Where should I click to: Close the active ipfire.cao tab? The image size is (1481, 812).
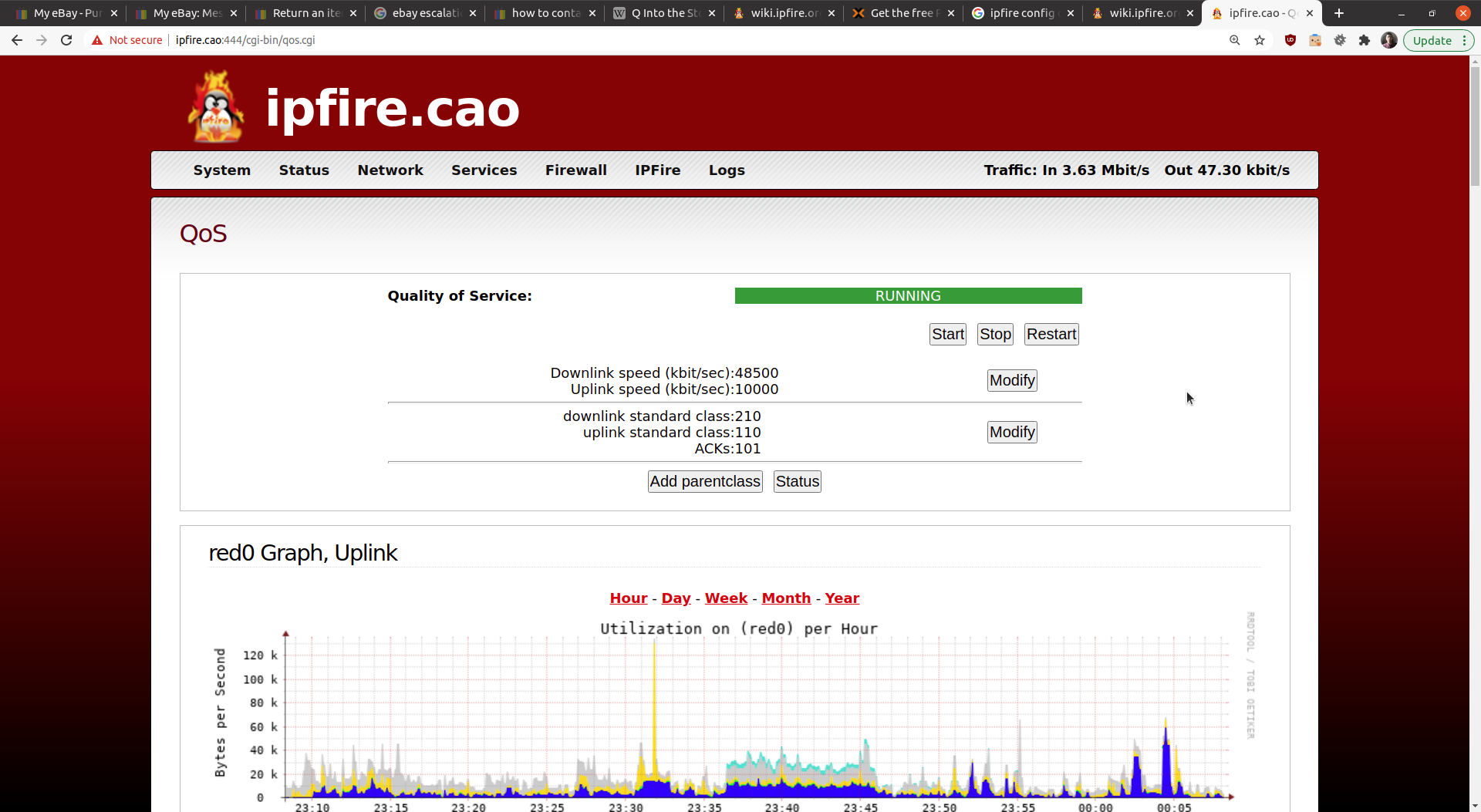(x=1310, y=13)
